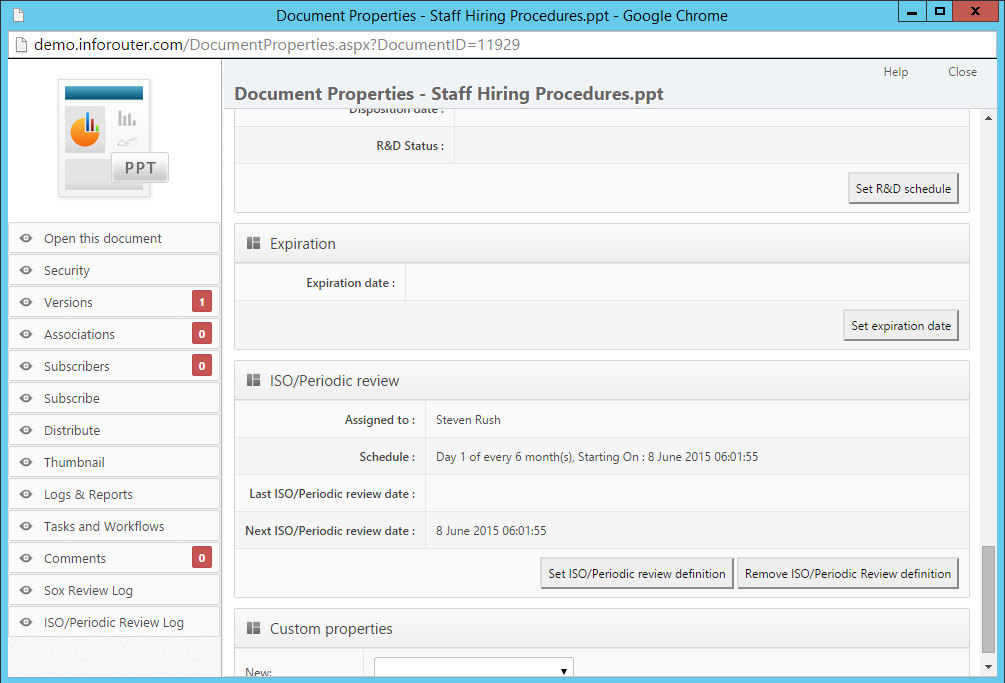Click the scrollbar up arrow
The width and height of the screenshot is (1005, 683).
coord(988,119)
